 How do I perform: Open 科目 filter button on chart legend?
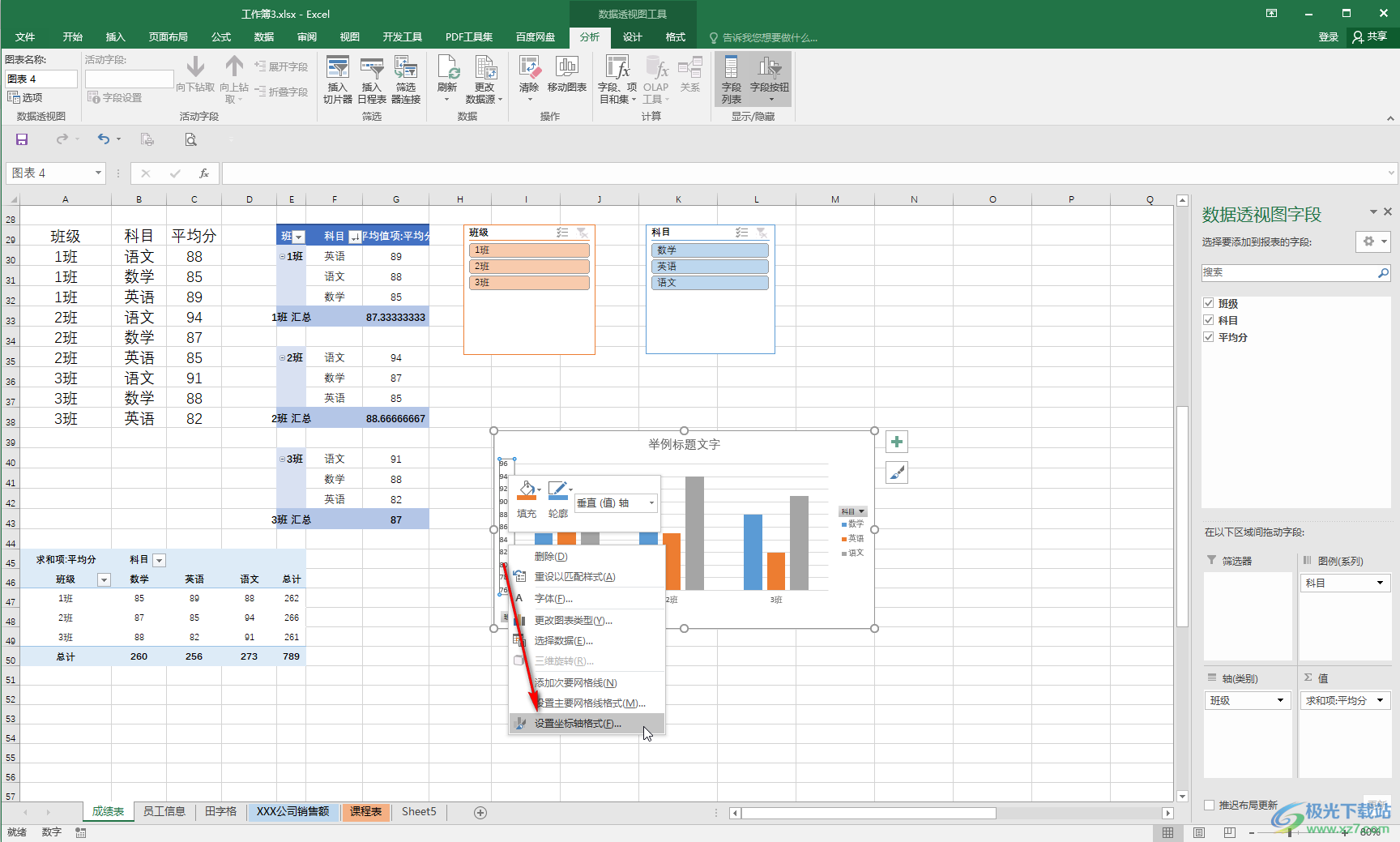click(853, 511)
